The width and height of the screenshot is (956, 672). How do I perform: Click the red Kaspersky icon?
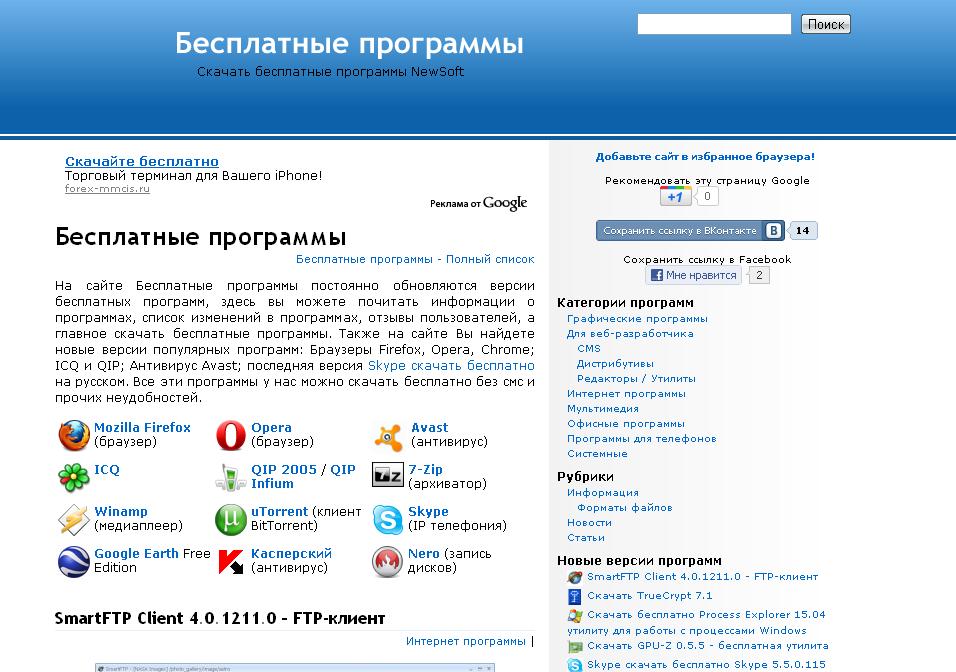point(230,562)
